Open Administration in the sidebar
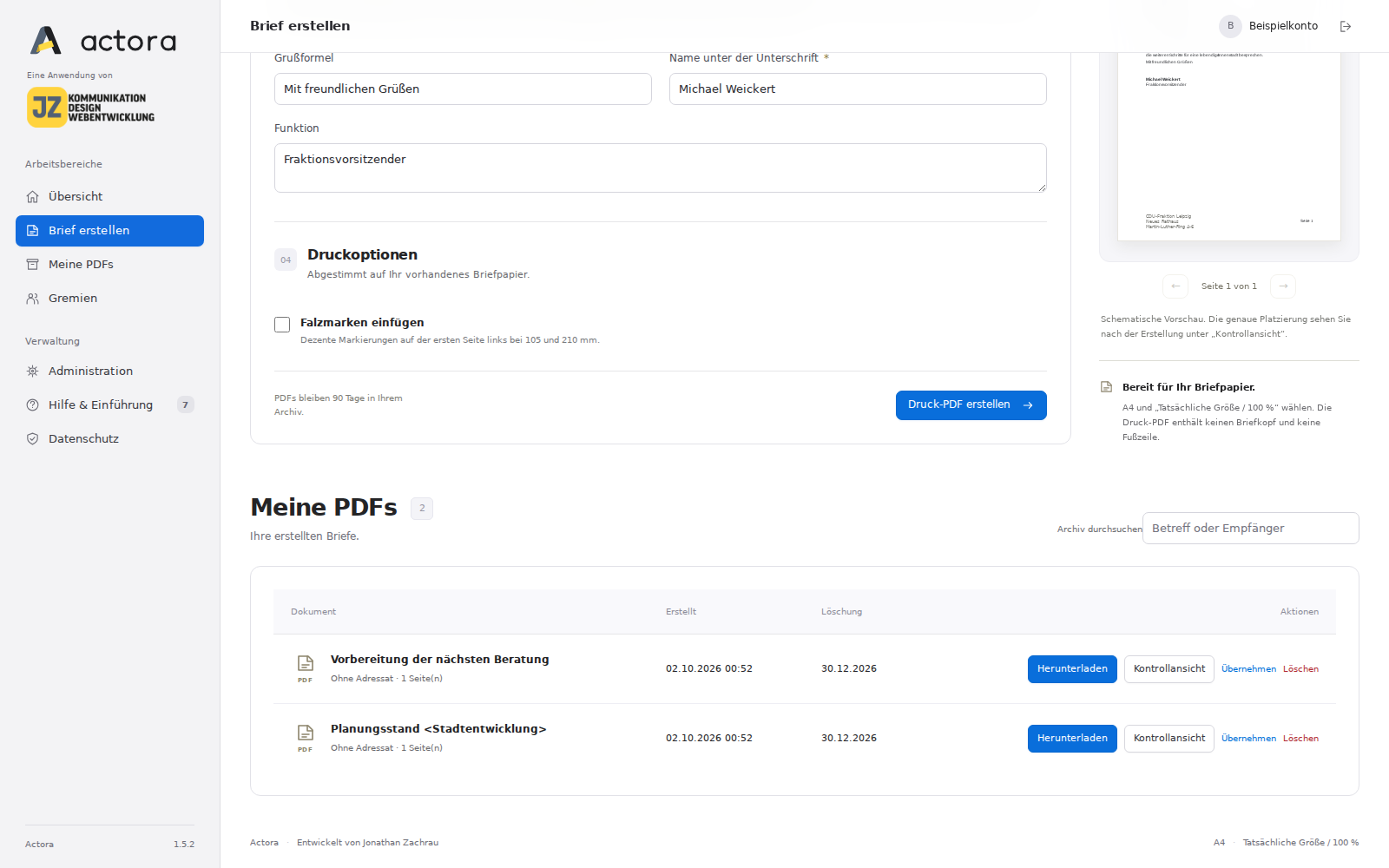This screenshot has height=868, width=1389. coord(109,372)
